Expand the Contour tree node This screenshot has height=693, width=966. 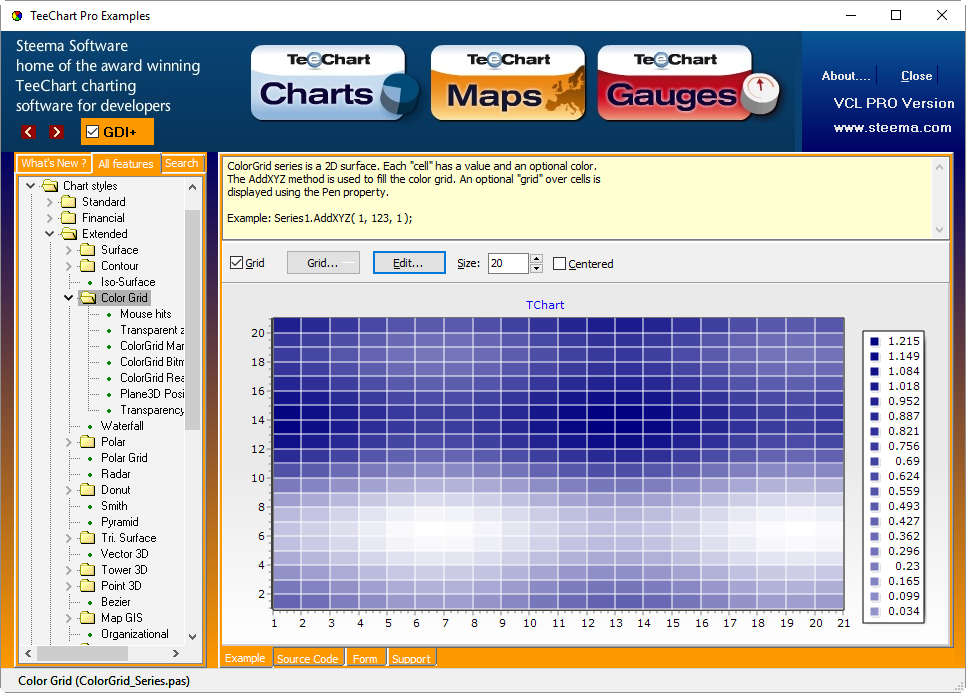pyautogui.click(x=68, y=265)
